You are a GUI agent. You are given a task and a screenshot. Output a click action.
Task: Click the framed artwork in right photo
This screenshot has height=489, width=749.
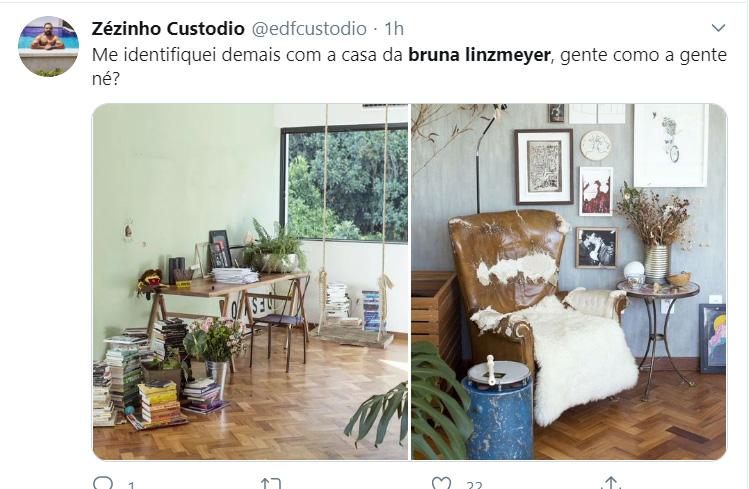pos(544,167)
